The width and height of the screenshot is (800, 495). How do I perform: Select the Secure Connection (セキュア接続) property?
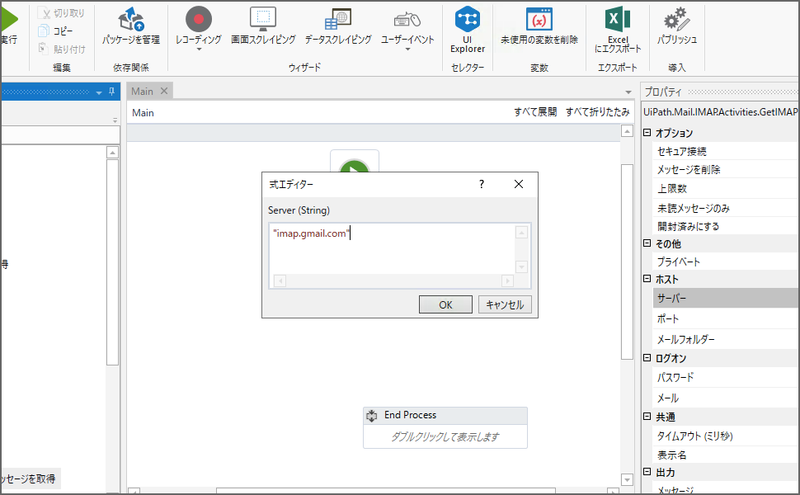[x=726, y=151]
